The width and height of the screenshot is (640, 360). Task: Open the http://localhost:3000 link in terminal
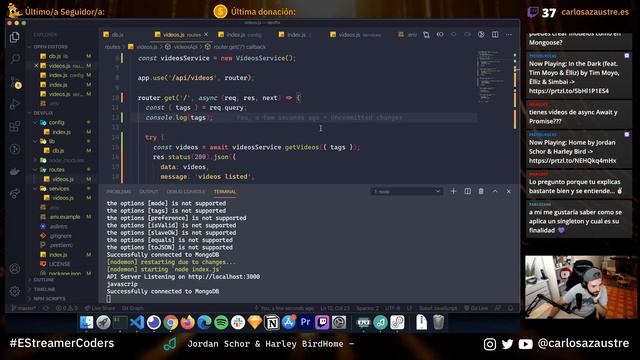[x=224, y=277]
